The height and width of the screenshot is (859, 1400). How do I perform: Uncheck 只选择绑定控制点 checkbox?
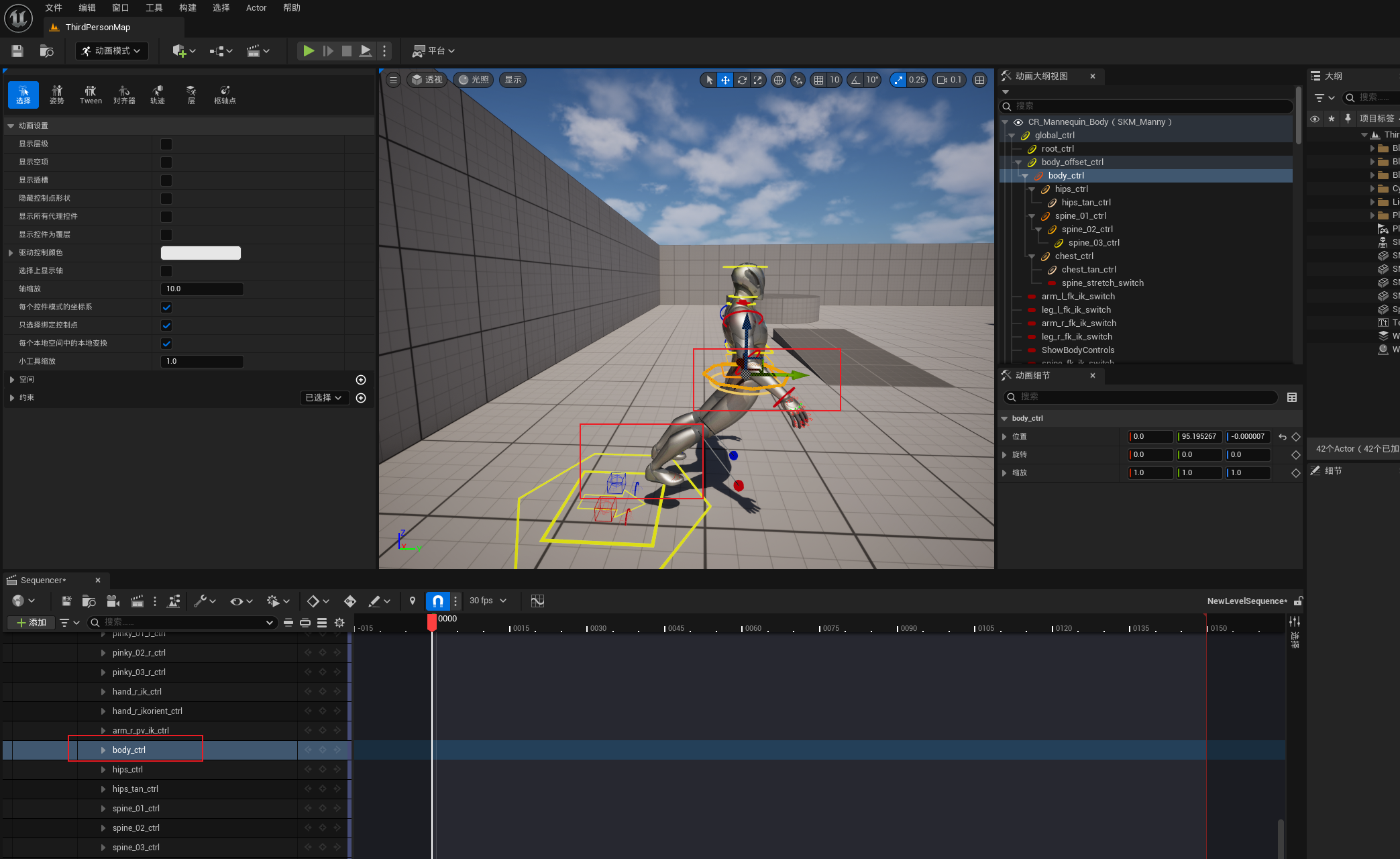pyautogui.click(x=166, y=325)
